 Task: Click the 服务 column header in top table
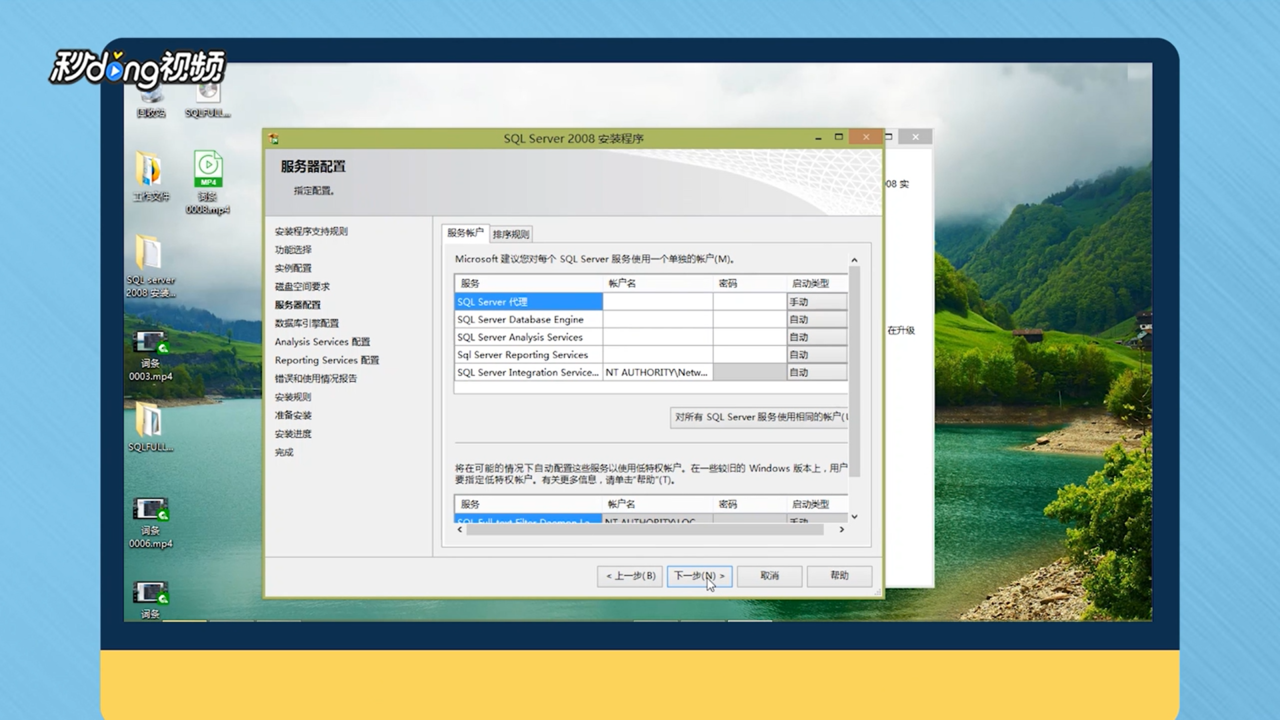coord(529,284)
